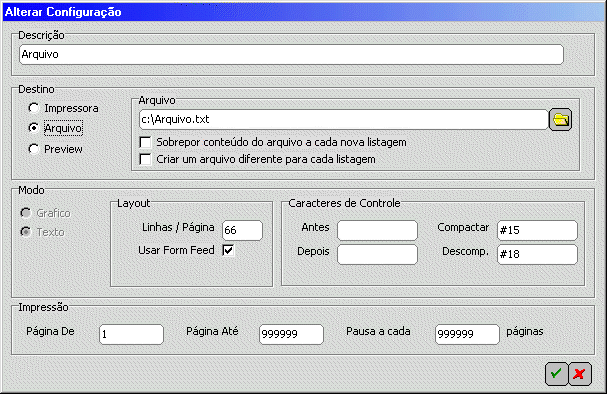607x394 pixels.
Task: Toggle the Usar Form Feed checkbox
Action: point(228,250)
